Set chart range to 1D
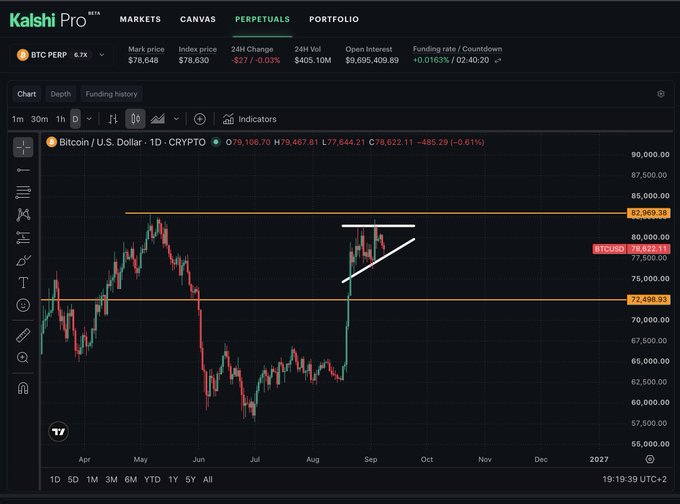 point(55,479)
